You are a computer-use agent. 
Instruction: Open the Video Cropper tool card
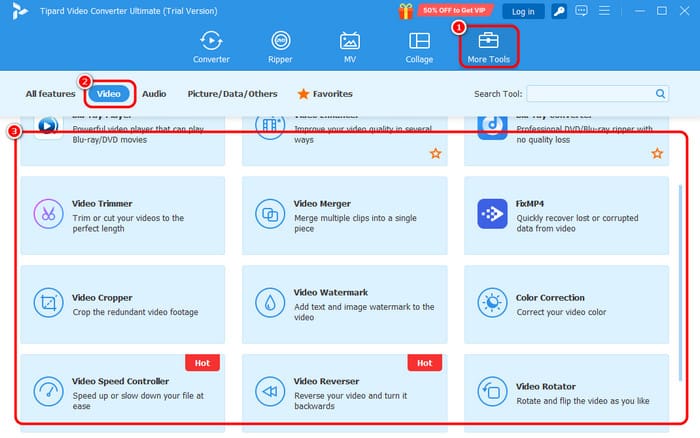click(x=123, y=305)
